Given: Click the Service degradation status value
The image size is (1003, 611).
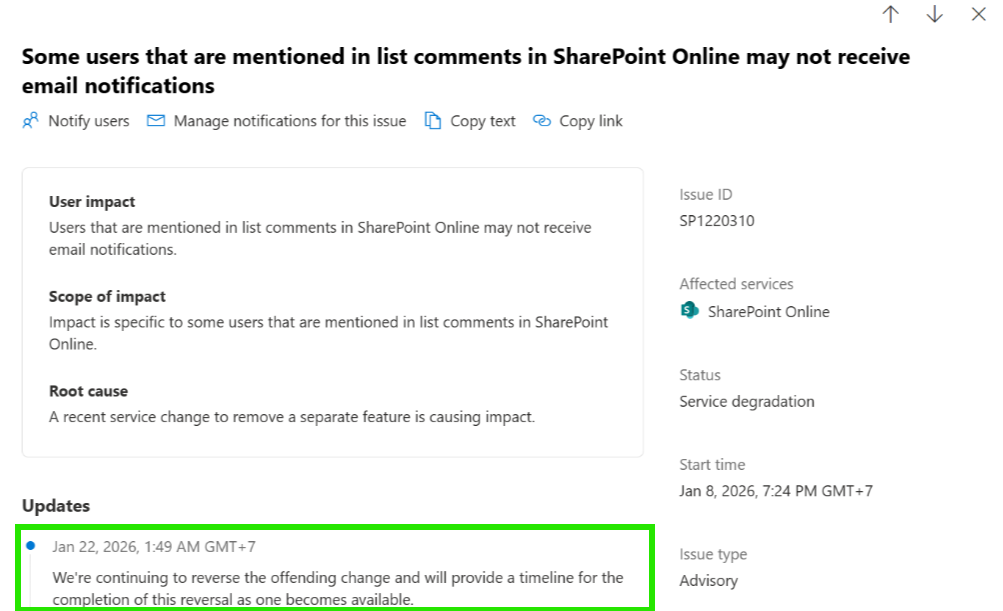Looking at the screenshot, I should click(746, 402).
